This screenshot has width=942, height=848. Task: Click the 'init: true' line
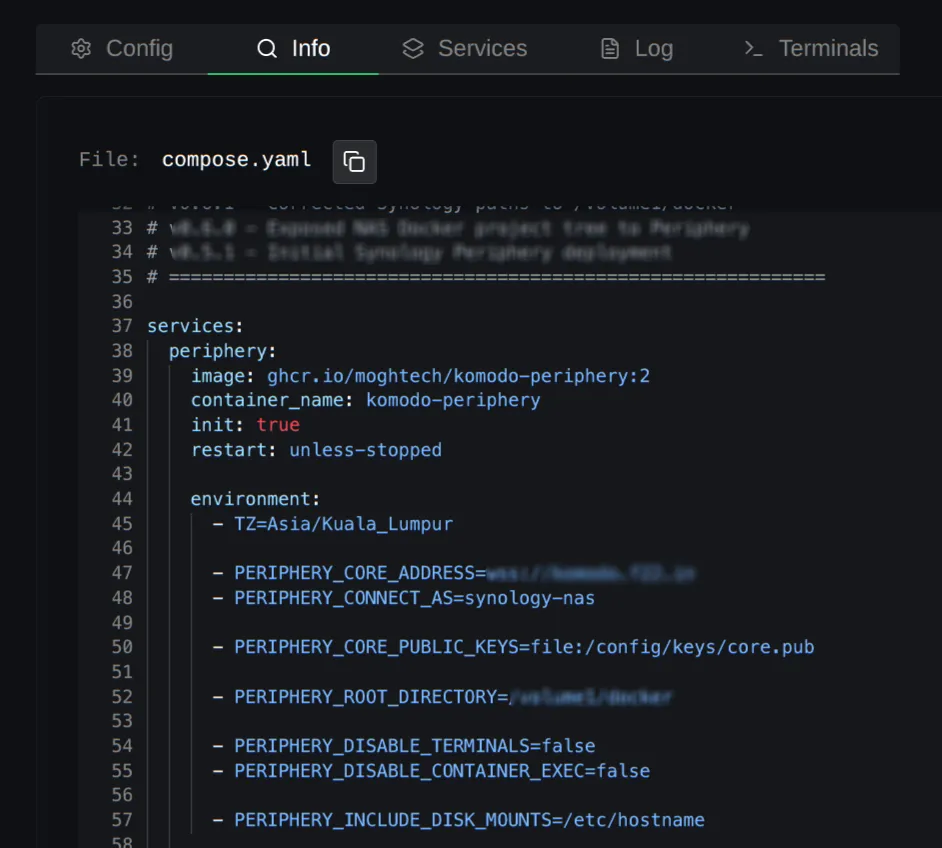point(245,425)
